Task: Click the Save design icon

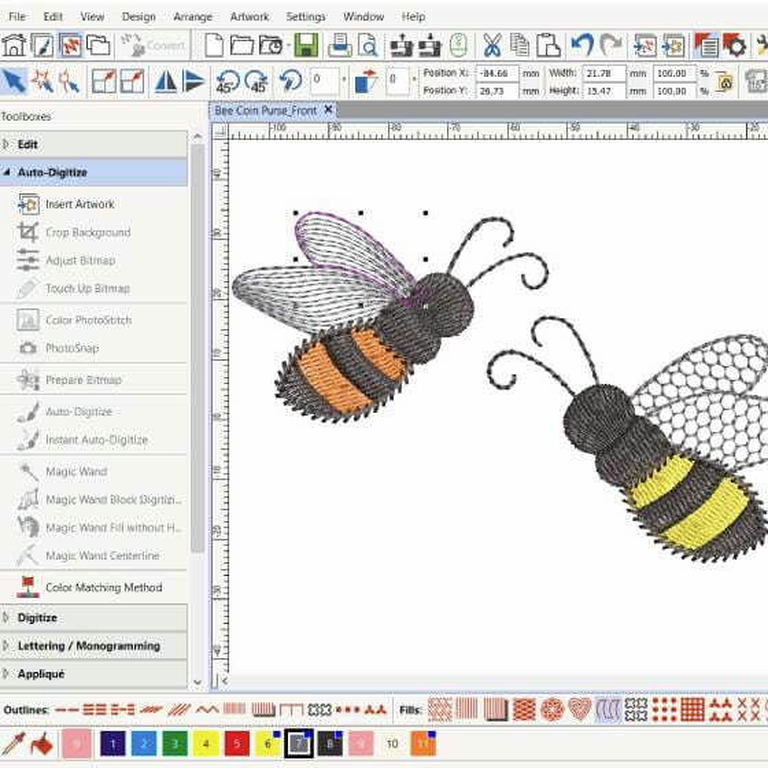Action: tap(306, 45)
